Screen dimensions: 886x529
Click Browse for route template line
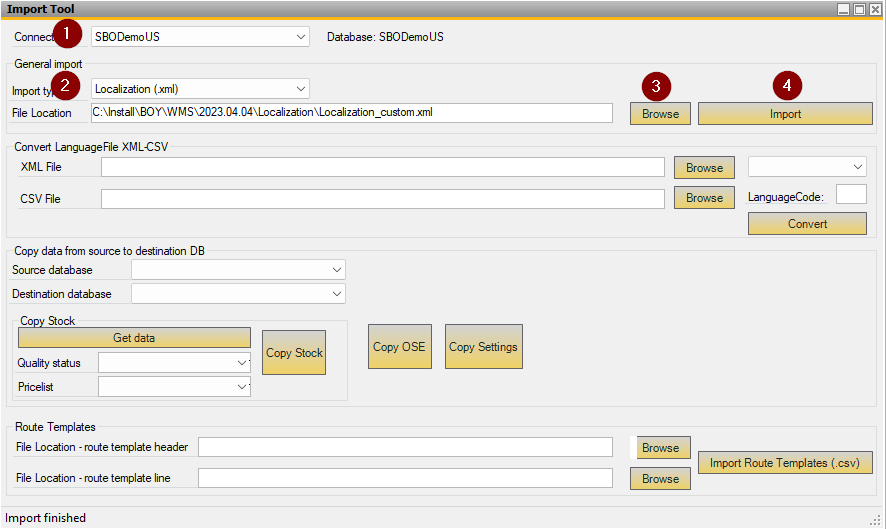pyautogui.click(x=660, y=479)
